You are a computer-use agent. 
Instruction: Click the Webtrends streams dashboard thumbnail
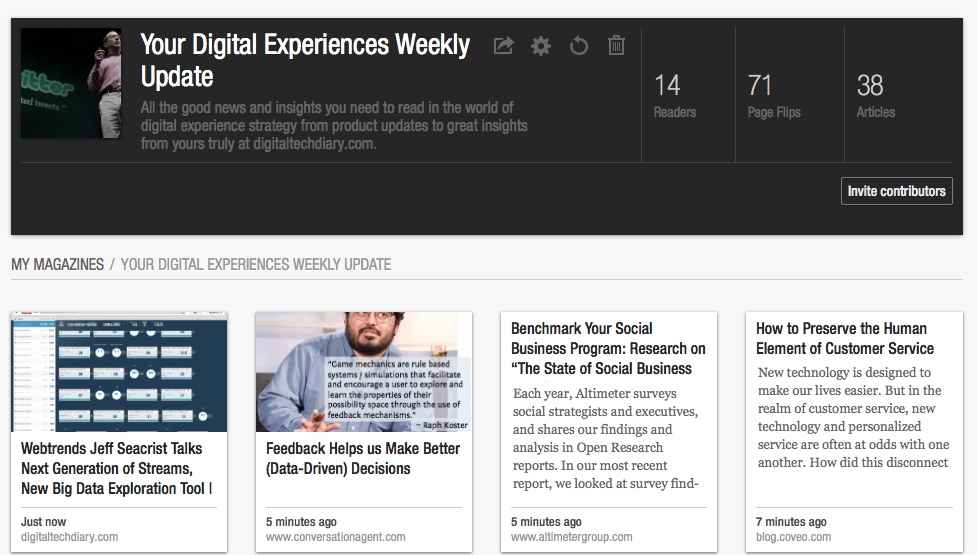point(119,372)
